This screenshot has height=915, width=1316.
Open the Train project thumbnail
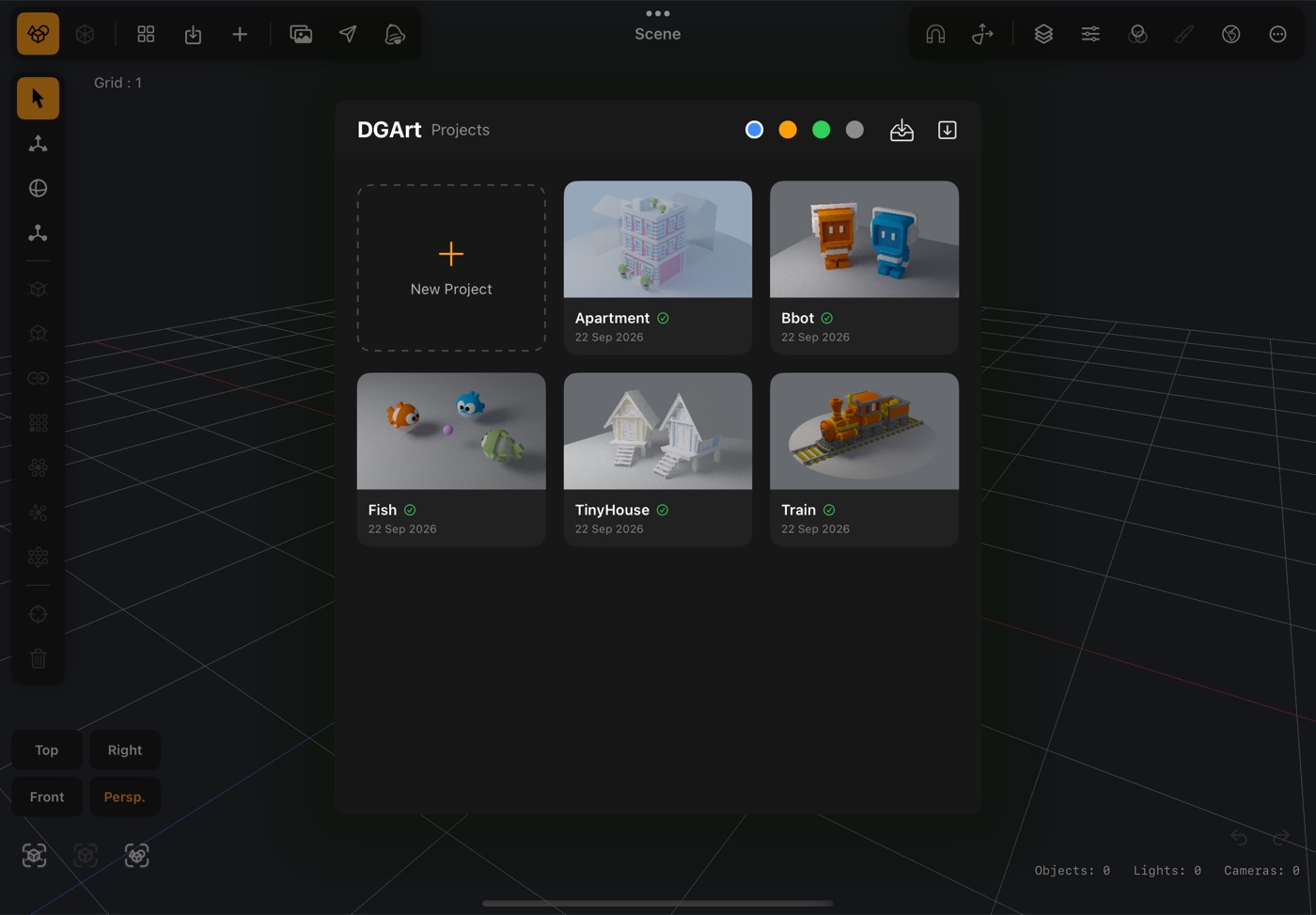pos(864,432)
